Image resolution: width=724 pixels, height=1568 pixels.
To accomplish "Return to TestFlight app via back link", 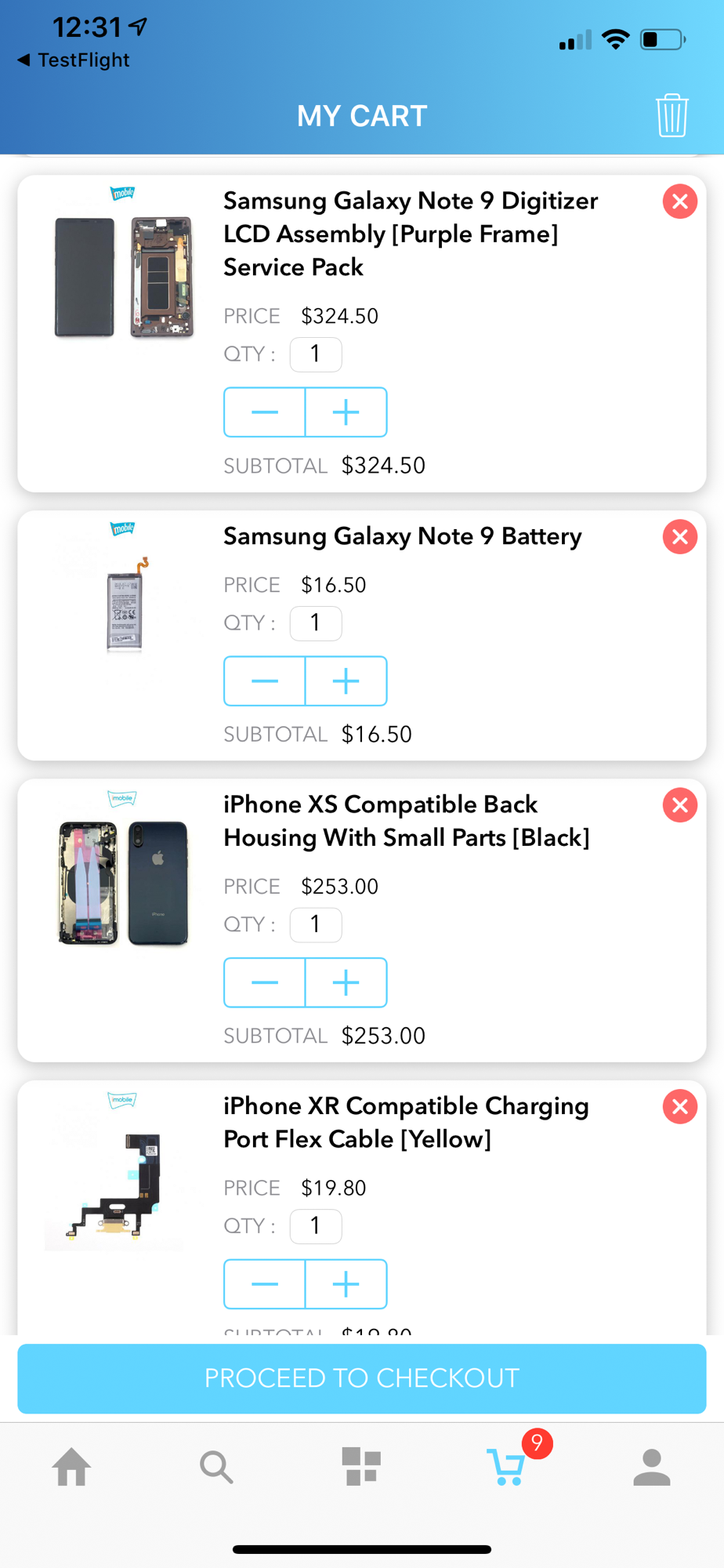I will pos(74,60).
